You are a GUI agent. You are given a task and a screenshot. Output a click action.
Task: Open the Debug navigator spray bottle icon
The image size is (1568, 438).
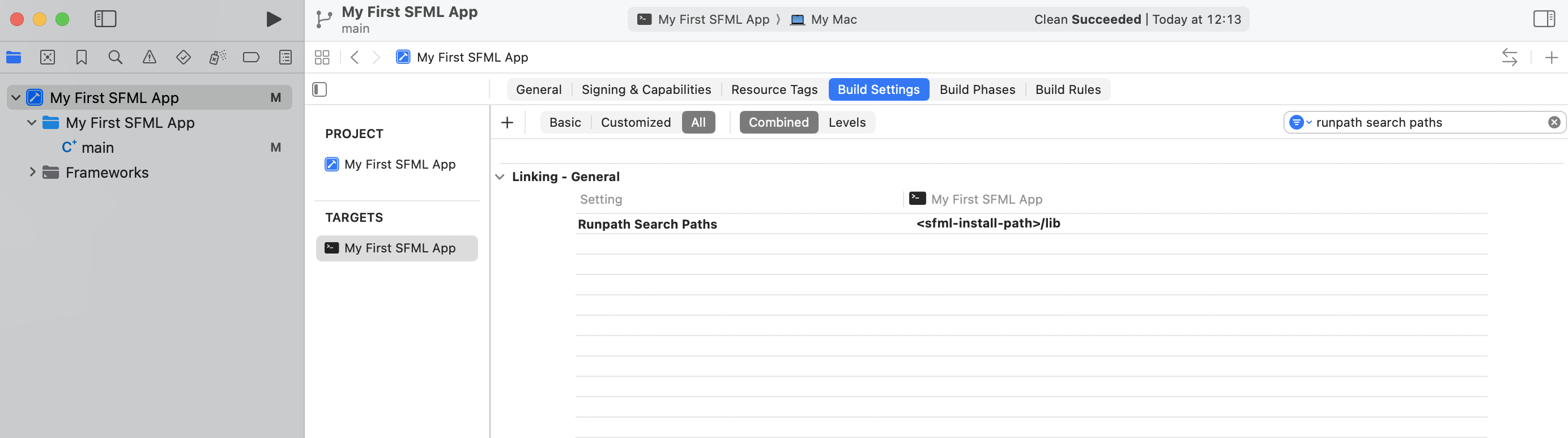point(217,57)
